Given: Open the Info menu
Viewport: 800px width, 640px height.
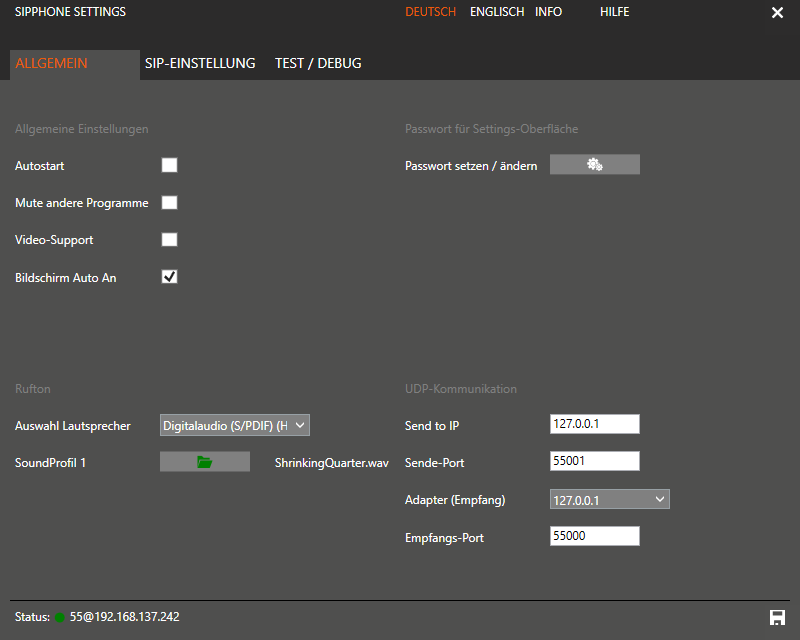Looking at the screenshot, I should click(x=548, y=12).
